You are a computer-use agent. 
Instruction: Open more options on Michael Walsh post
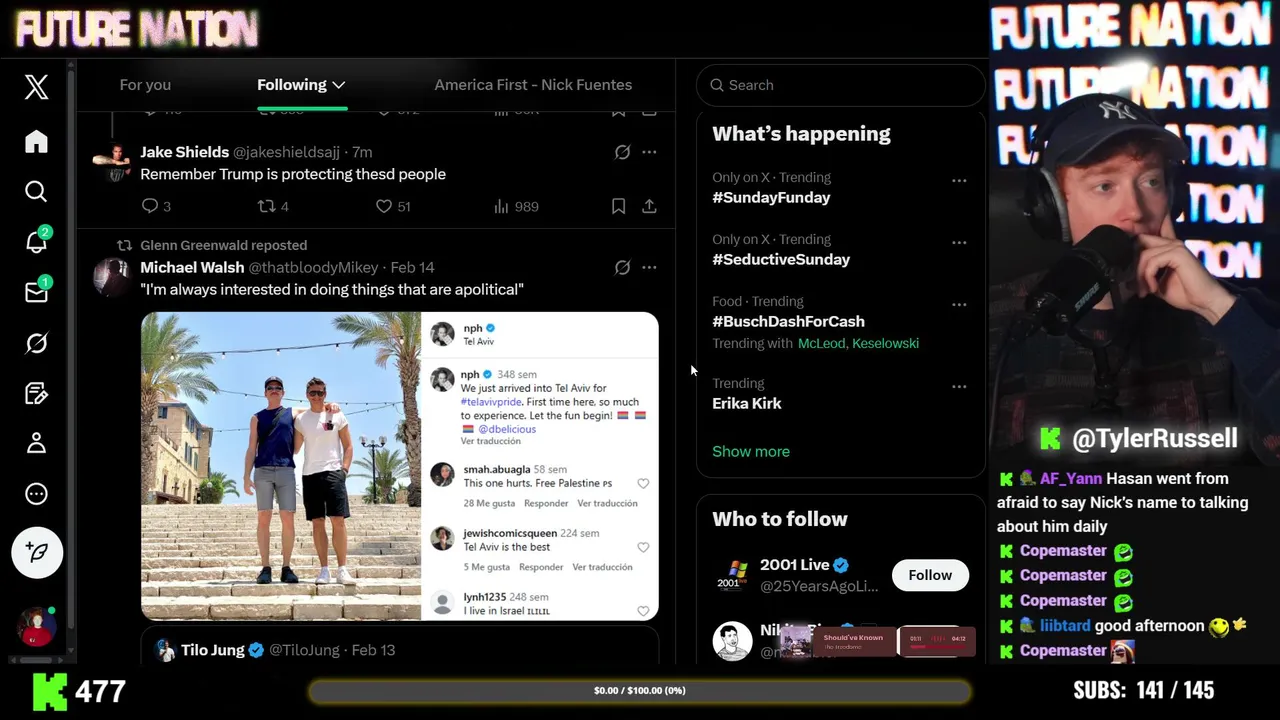coord(649,267)
